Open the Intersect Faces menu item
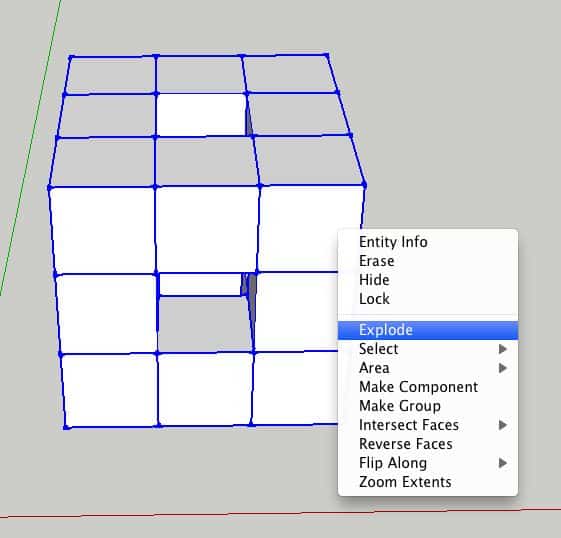This screenshot has width=561, height=538. point(409,425)
